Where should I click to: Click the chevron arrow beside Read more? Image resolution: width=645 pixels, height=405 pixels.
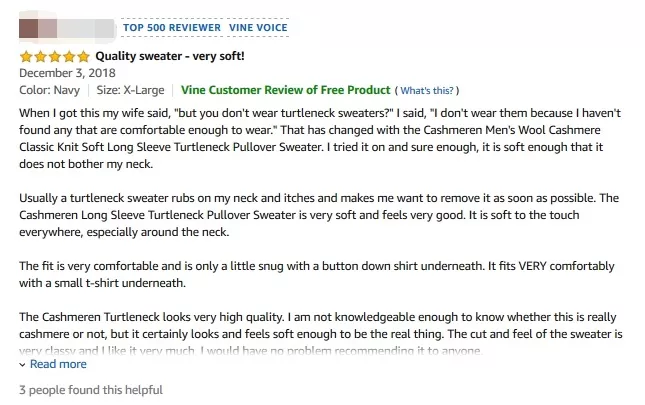click(x=23, y=365)
